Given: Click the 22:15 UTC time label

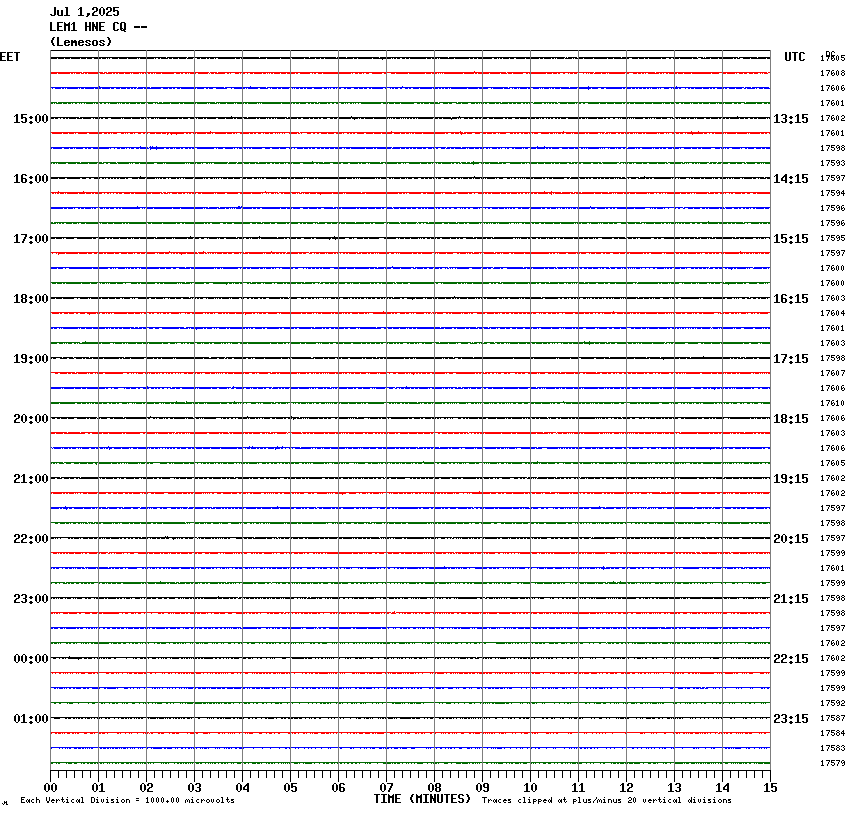Looking at the screenshot, I should point(790,659).
